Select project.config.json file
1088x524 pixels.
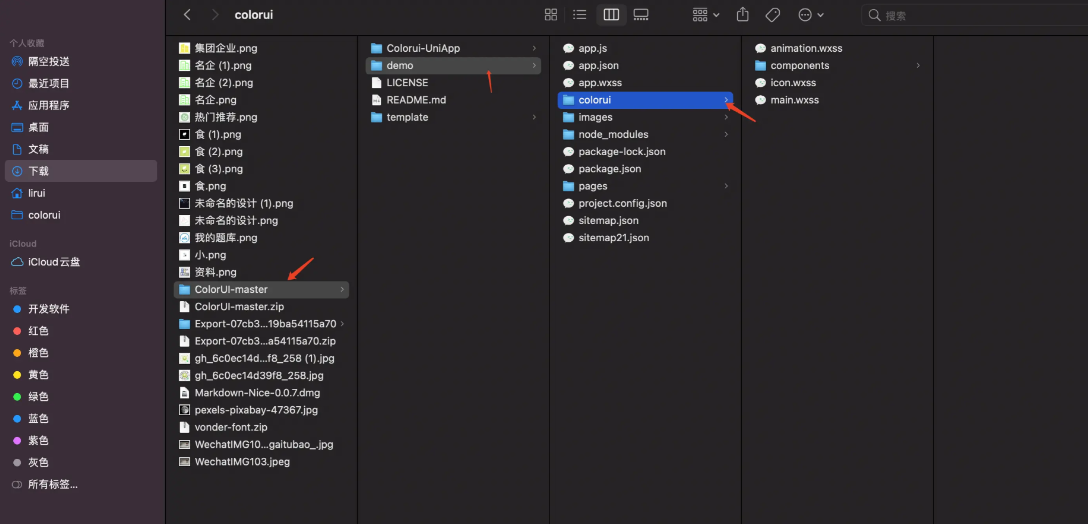pyautogui.click(x=645, y=203)
